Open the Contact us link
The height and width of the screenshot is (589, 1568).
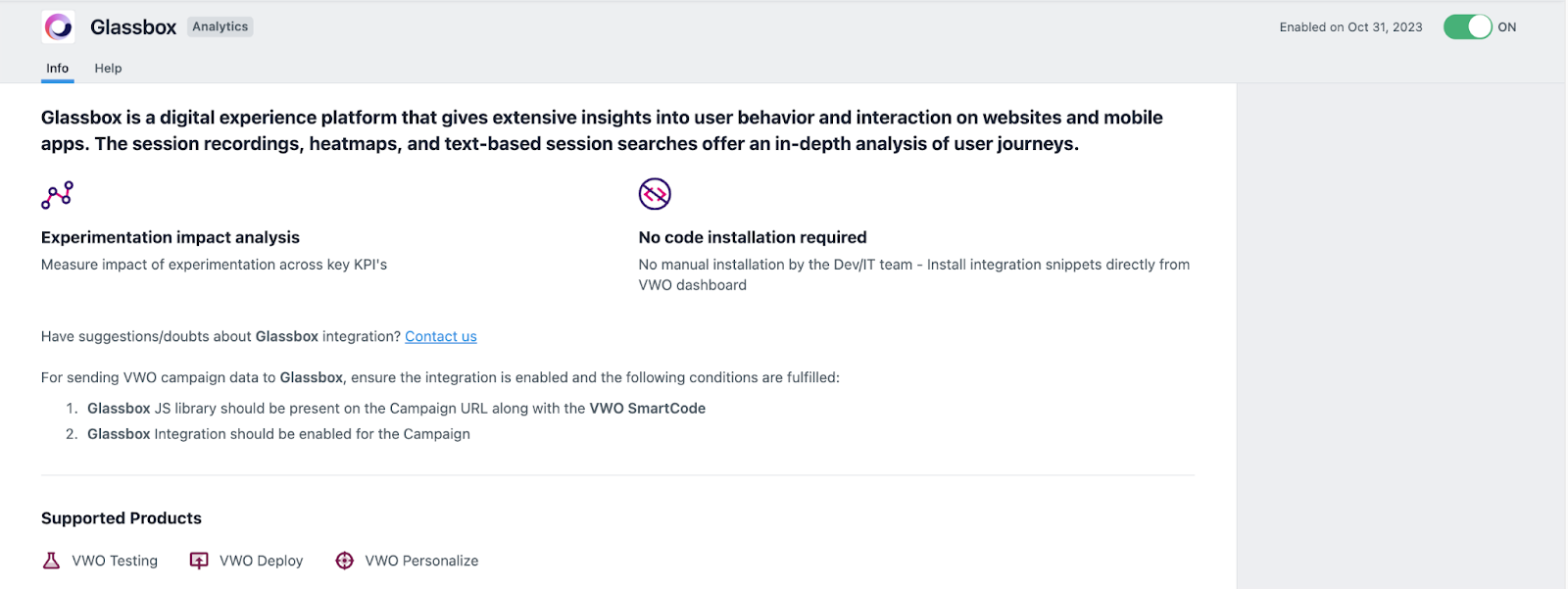(441, 336)
